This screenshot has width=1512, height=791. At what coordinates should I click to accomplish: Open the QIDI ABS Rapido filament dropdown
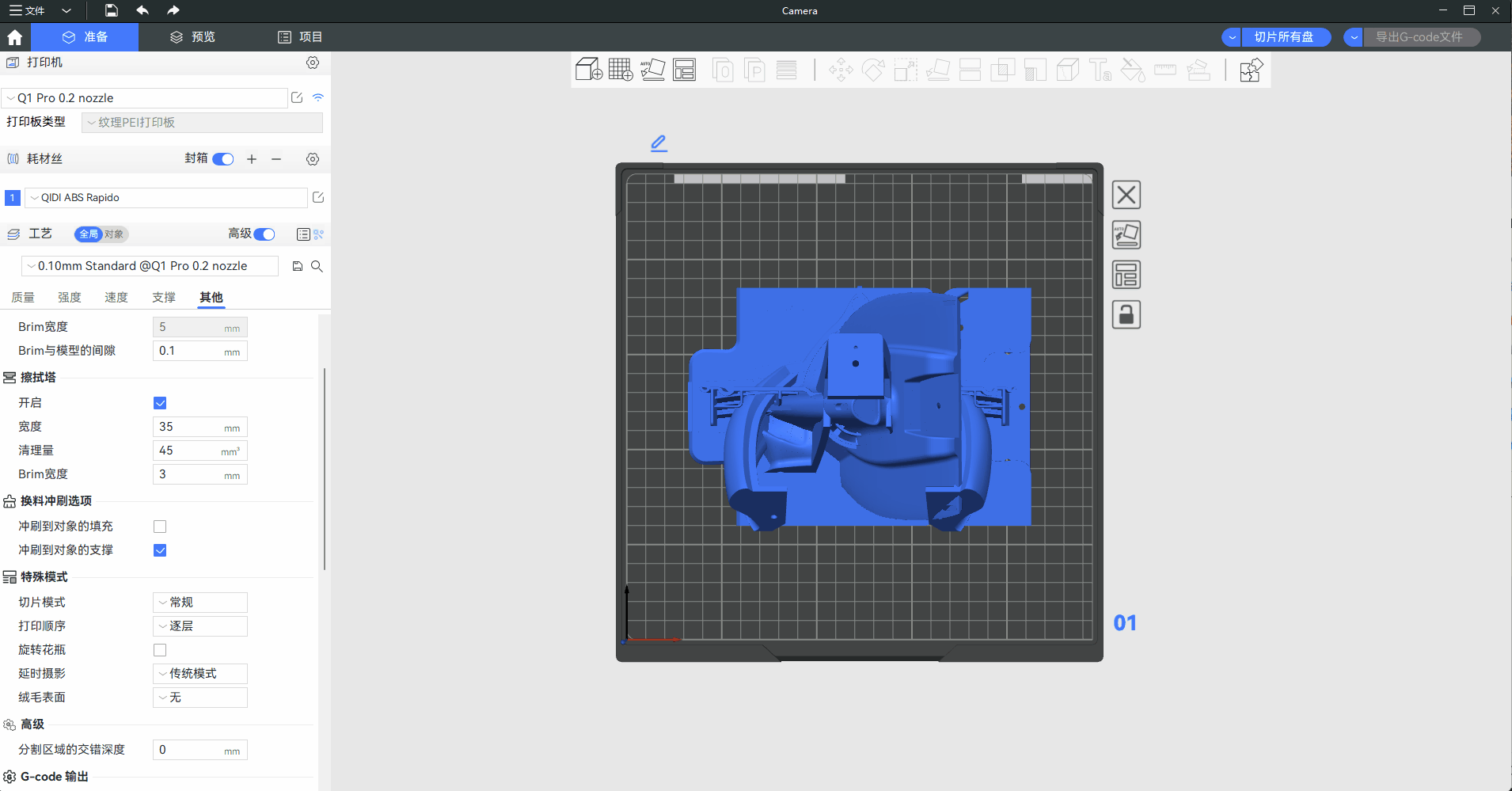[x=166, y=198]
